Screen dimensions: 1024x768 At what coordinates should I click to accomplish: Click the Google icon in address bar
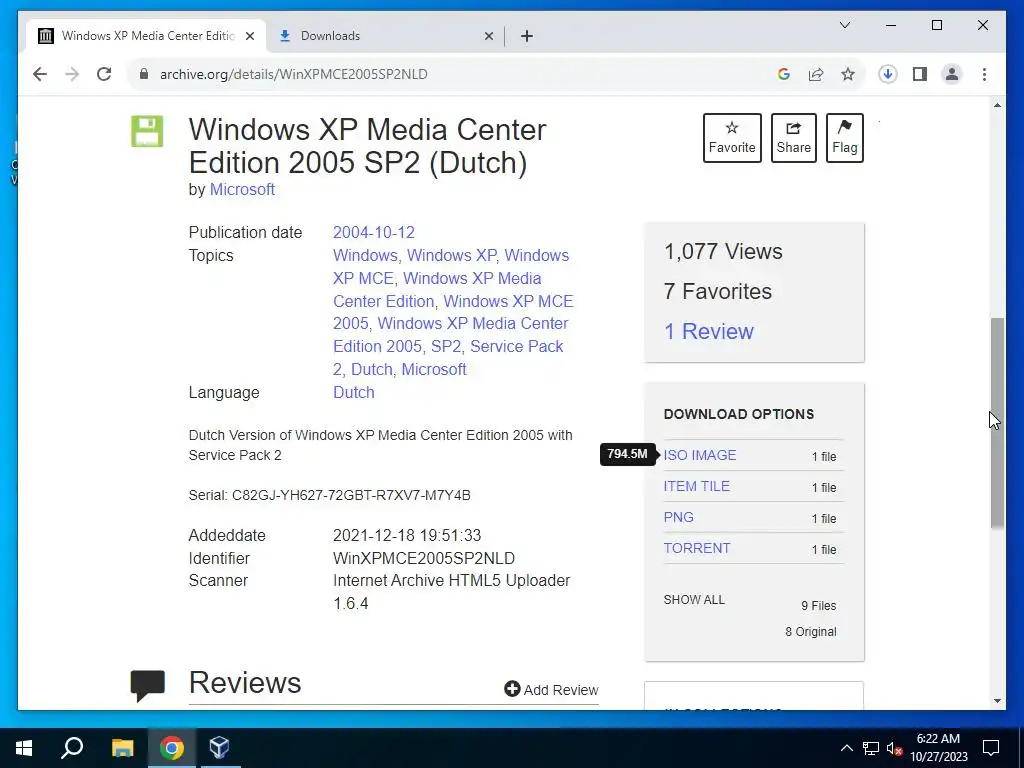coord(784,74)
